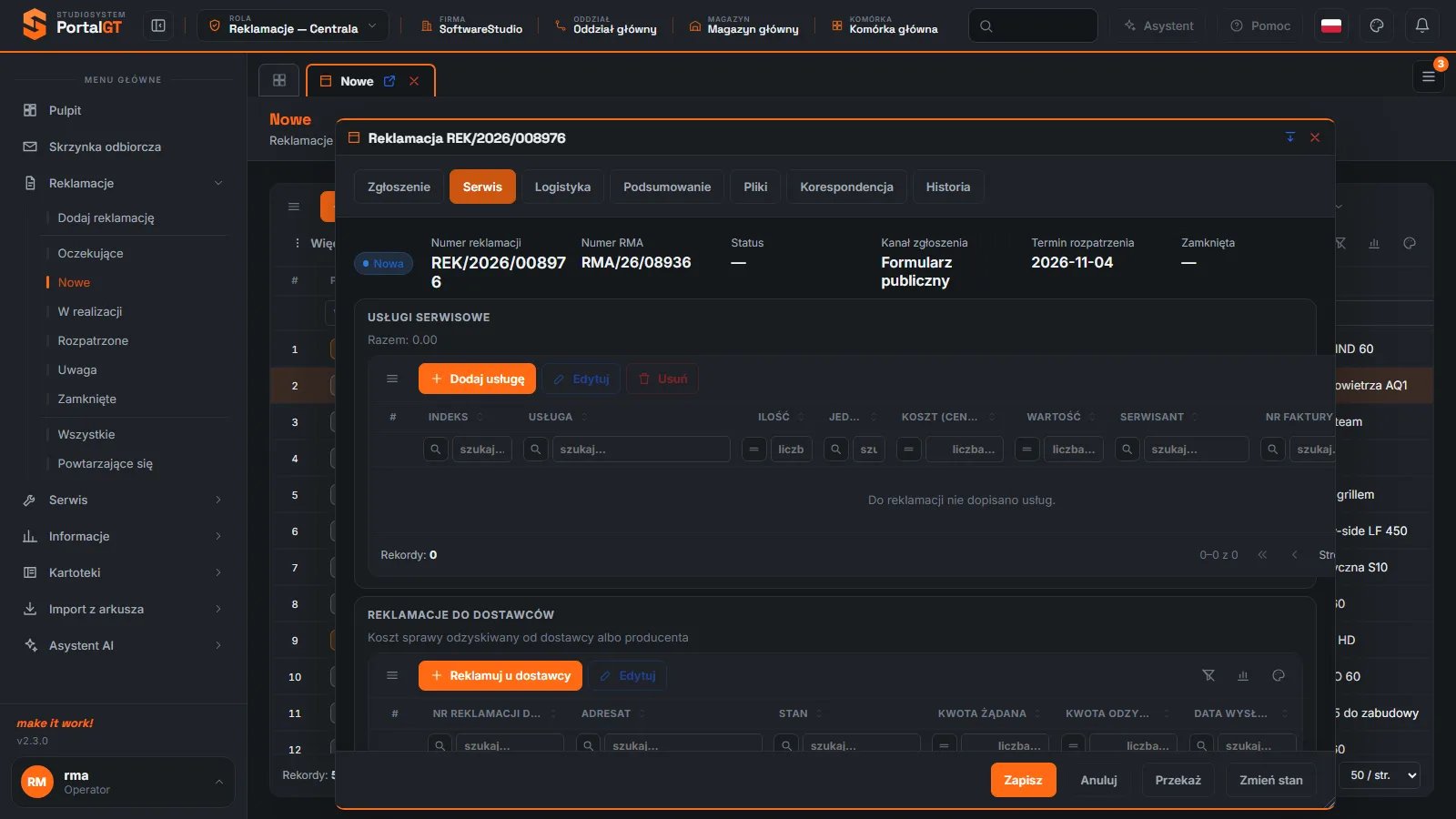Switch to the Korespondencja tab
This screenshot has height=819, width=1456.
tap(846, 187)
